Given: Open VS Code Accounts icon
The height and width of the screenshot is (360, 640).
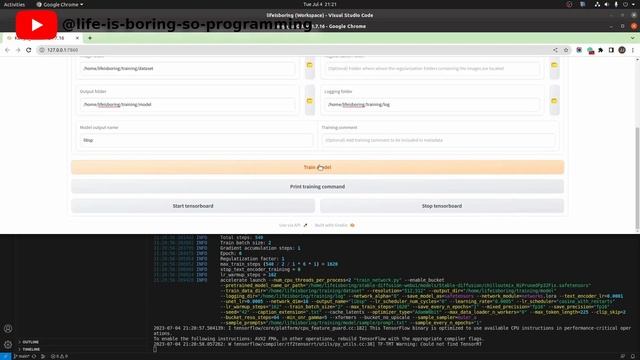Looking at the screenshot, I should (x=8, y=329).
